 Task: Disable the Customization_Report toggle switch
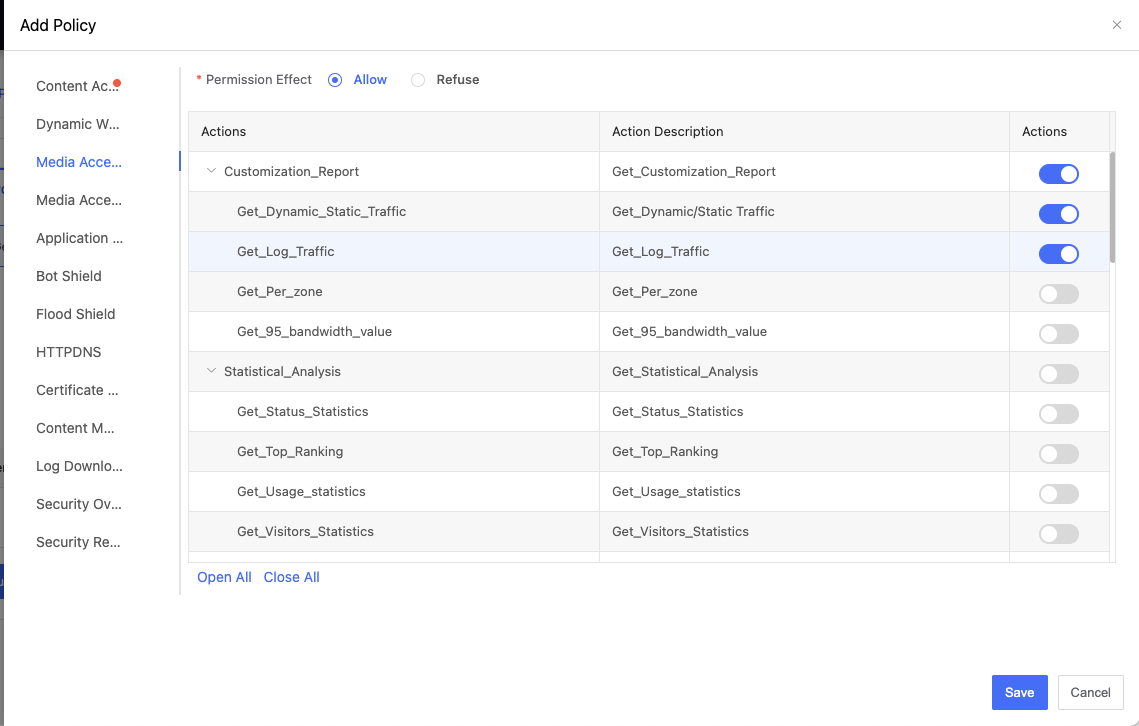click(1058, 174)
